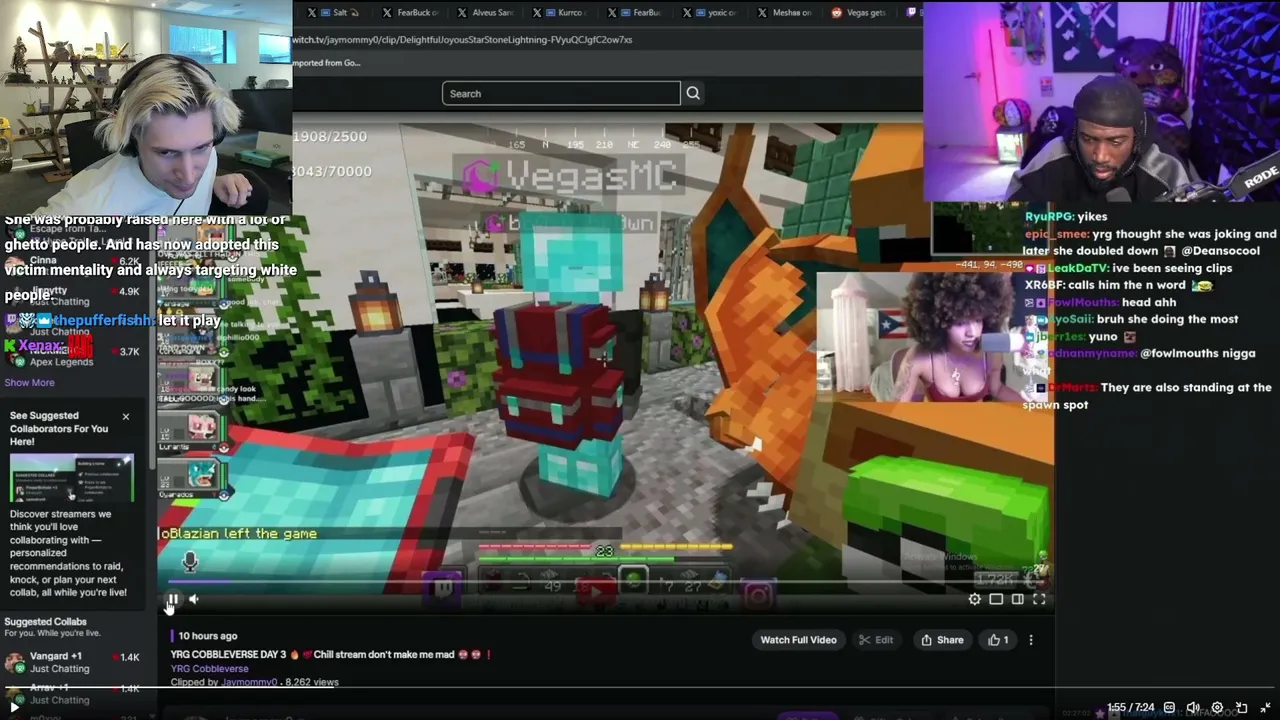This screenshot has height=720, width=1280.
Task: Open the YRG Cobbleverse category link
Action: pos(209,668)
